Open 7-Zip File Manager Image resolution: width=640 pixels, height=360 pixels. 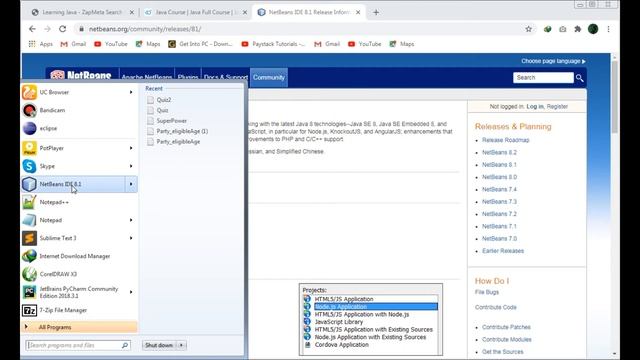click(80, 310)
